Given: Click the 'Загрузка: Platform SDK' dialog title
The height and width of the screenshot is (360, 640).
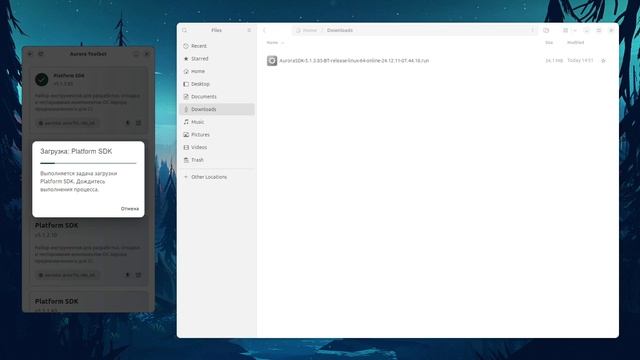Looking at the screenshot, I should [x=76, y=151].
